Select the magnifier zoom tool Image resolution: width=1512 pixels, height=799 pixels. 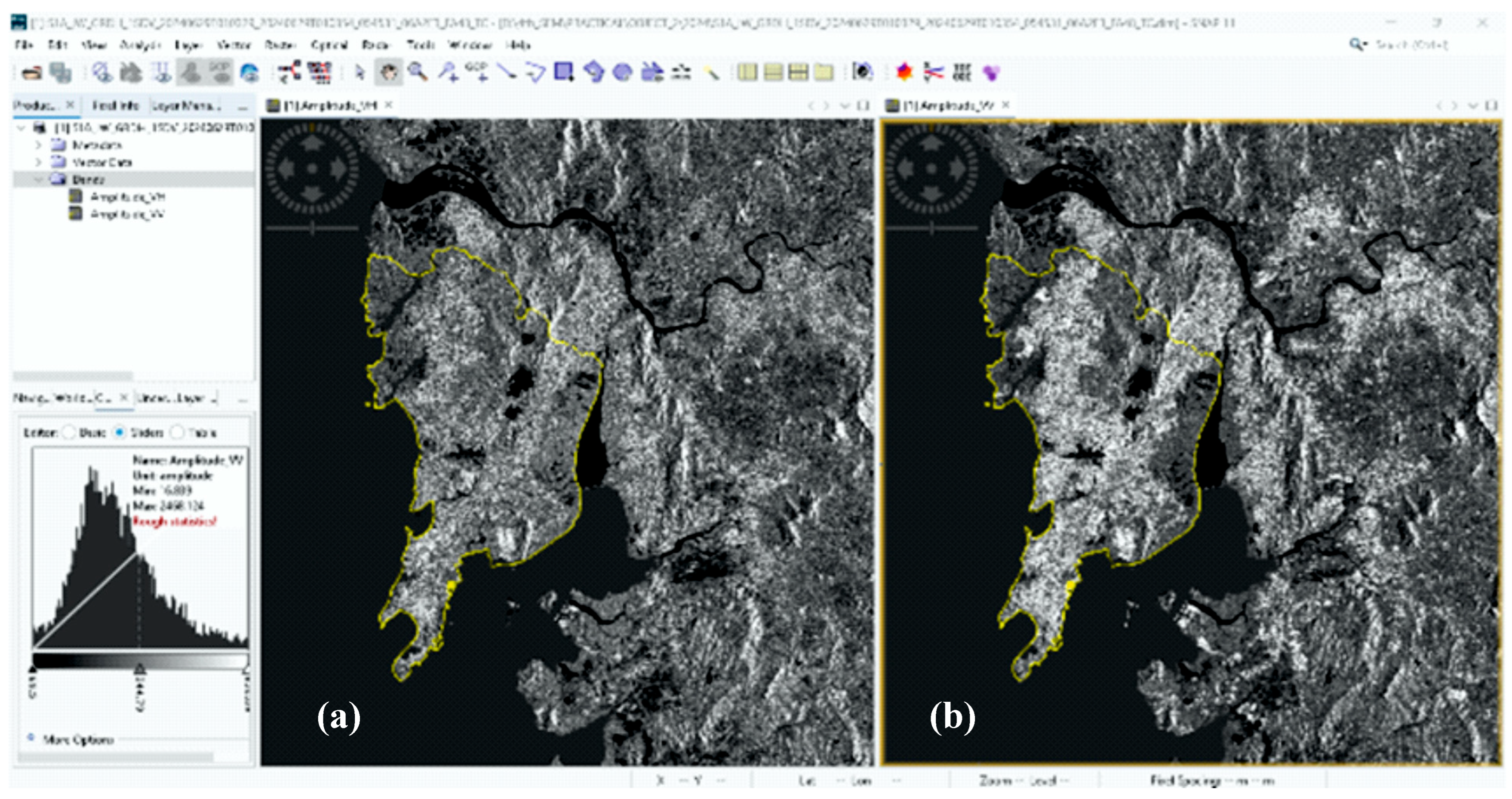417,71
